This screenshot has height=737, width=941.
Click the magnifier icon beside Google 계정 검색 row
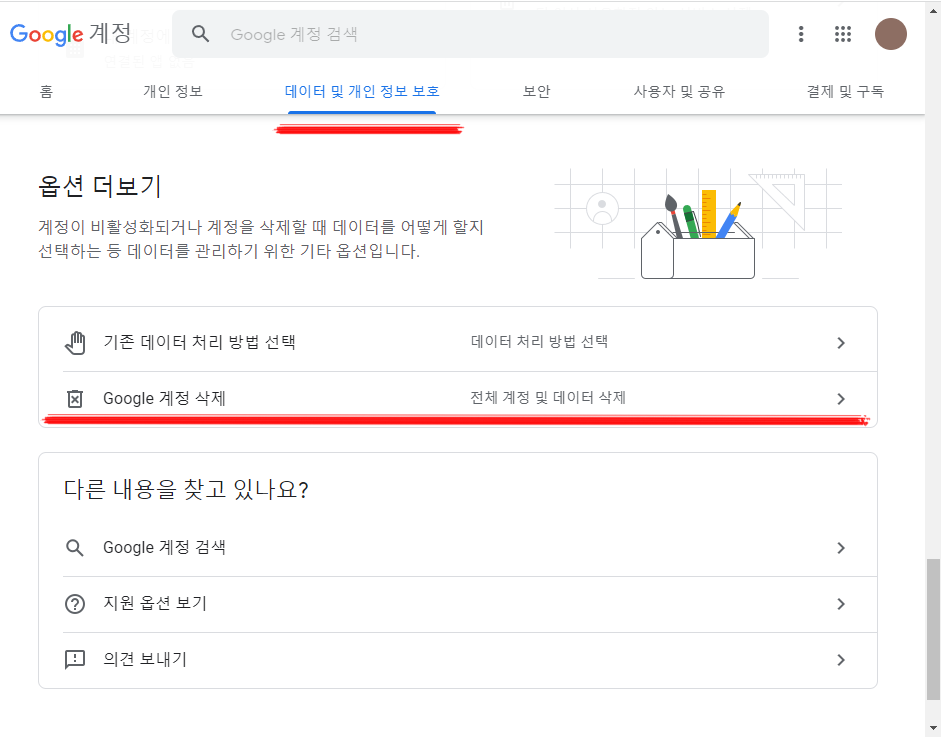[x=75, y=547]
